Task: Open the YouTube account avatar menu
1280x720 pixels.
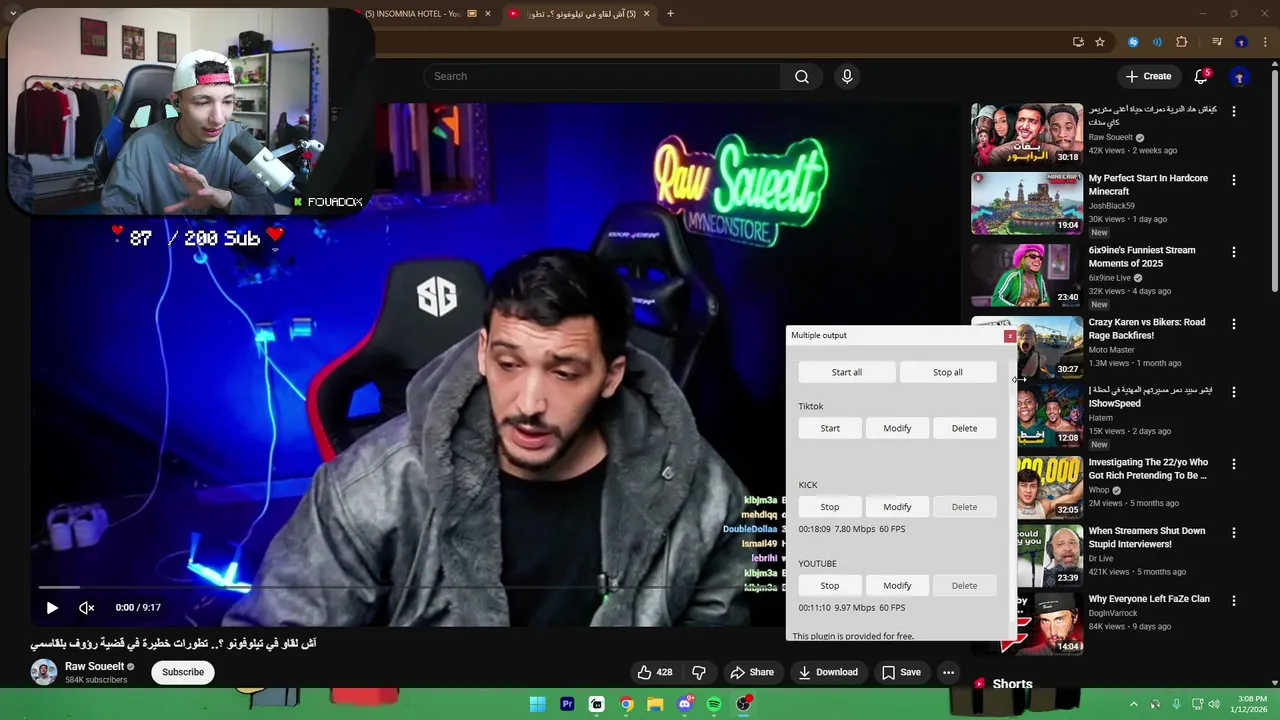Action: (x=1239, y=76)
